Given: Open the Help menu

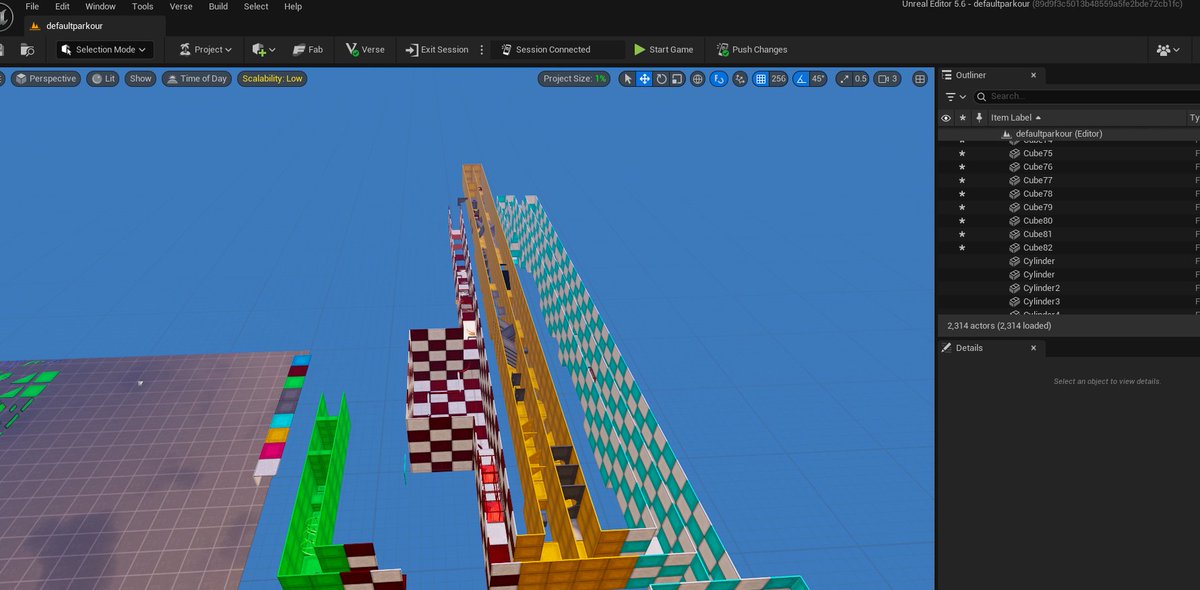Looking at the screenshot, I should [x=293, y=6].
